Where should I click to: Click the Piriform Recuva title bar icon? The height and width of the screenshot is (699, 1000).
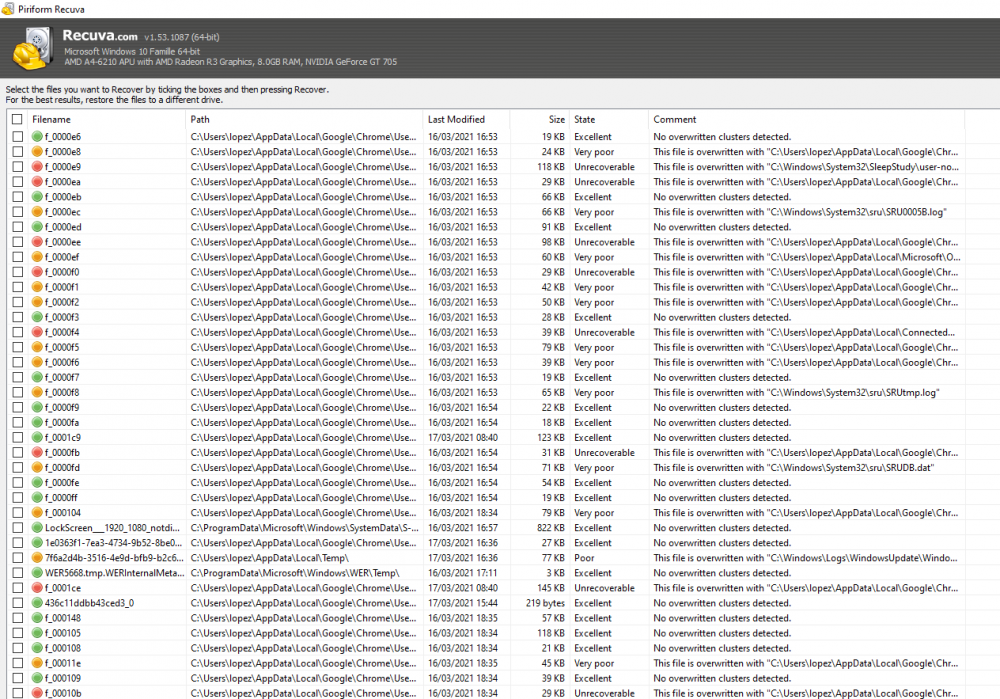tap(8, 8)
